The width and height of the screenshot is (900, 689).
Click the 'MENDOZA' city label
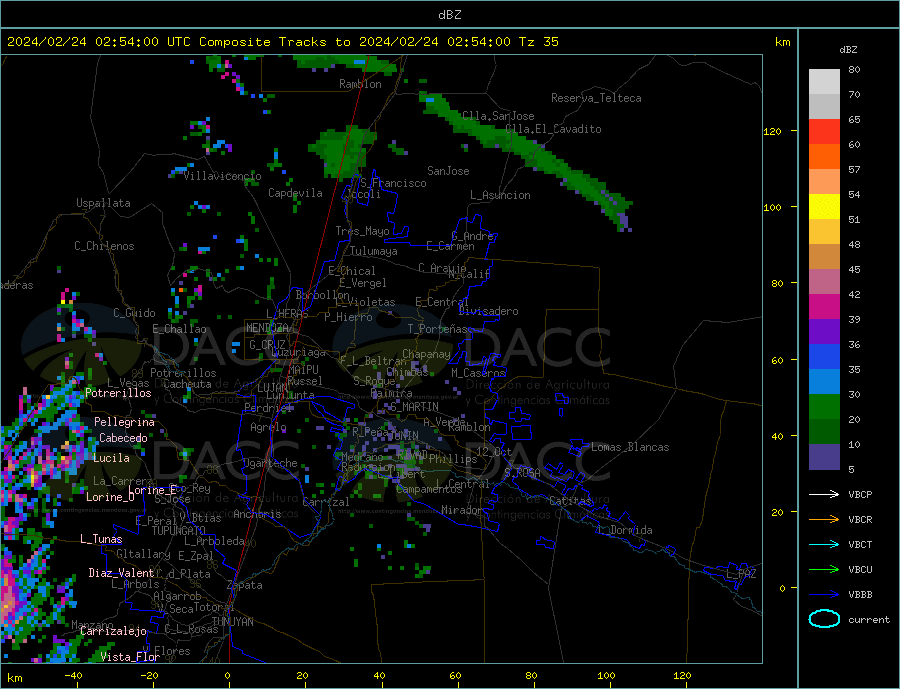267,328
